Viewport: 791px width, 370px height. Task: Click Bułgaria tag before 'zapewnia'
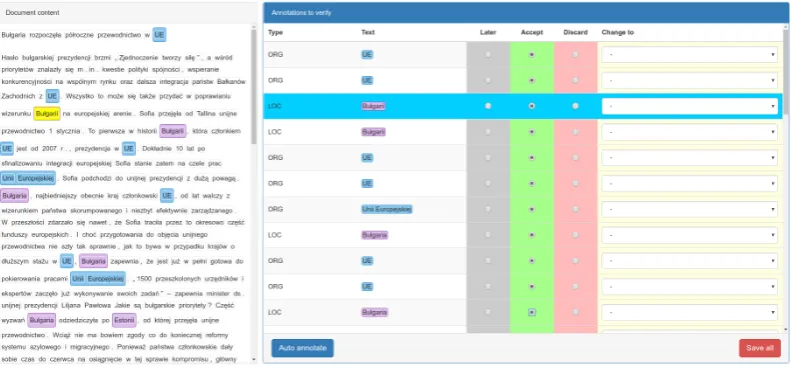tap(93, 261)
